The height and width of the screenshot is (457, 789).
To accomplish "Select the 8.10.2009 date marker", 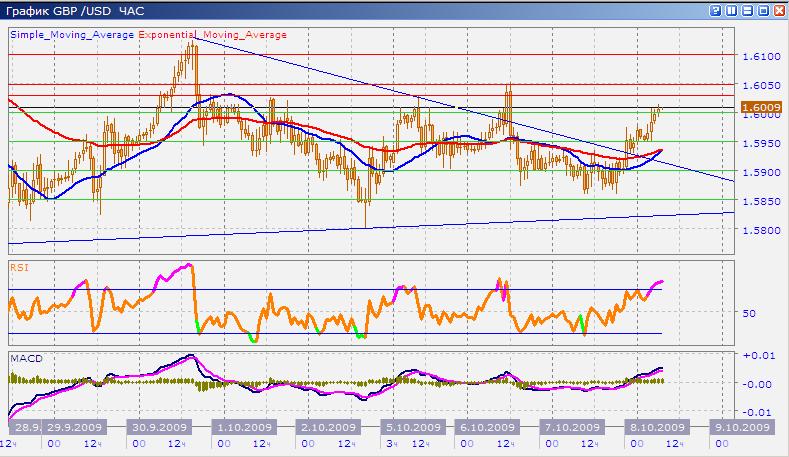I will pyautogui.click(x=655, y=425).
